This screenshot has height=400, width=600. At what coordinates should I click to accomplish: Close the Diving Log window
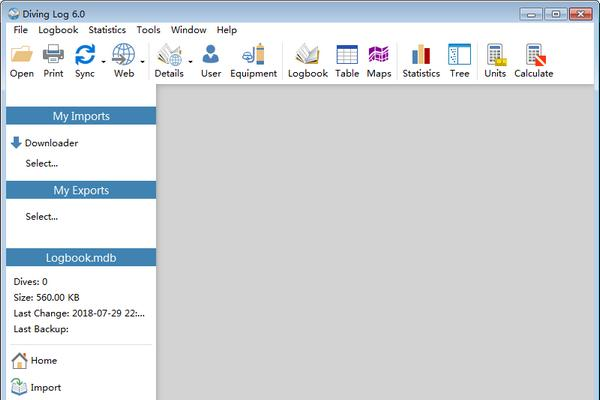pos(581,14)
